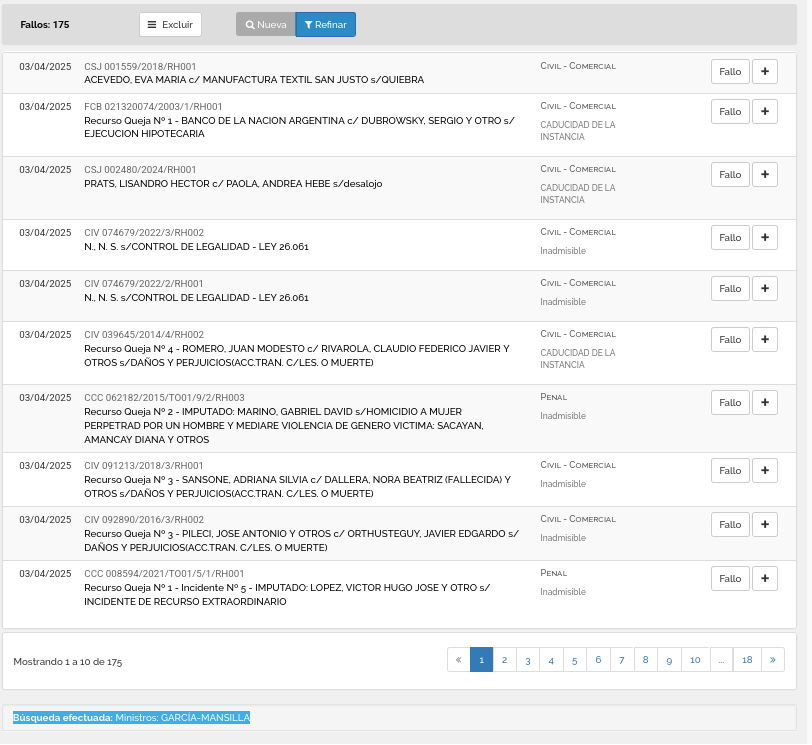Go to results page 3

click(x=528, y=660)
